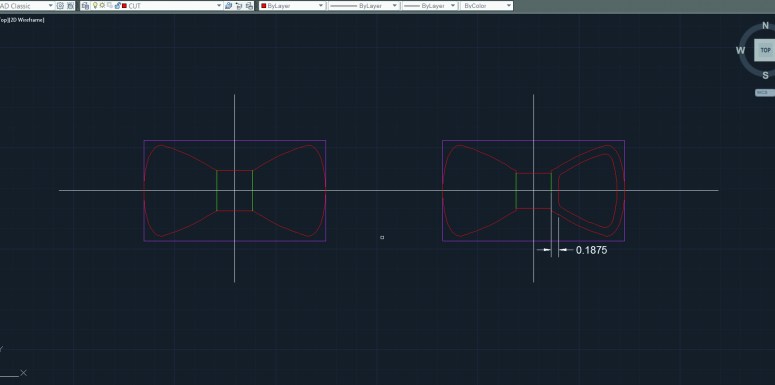Click the S compass letter on ViewCube
Viewport: 775px width, 385px height.
pyautogui.click(x=766, y=75)
